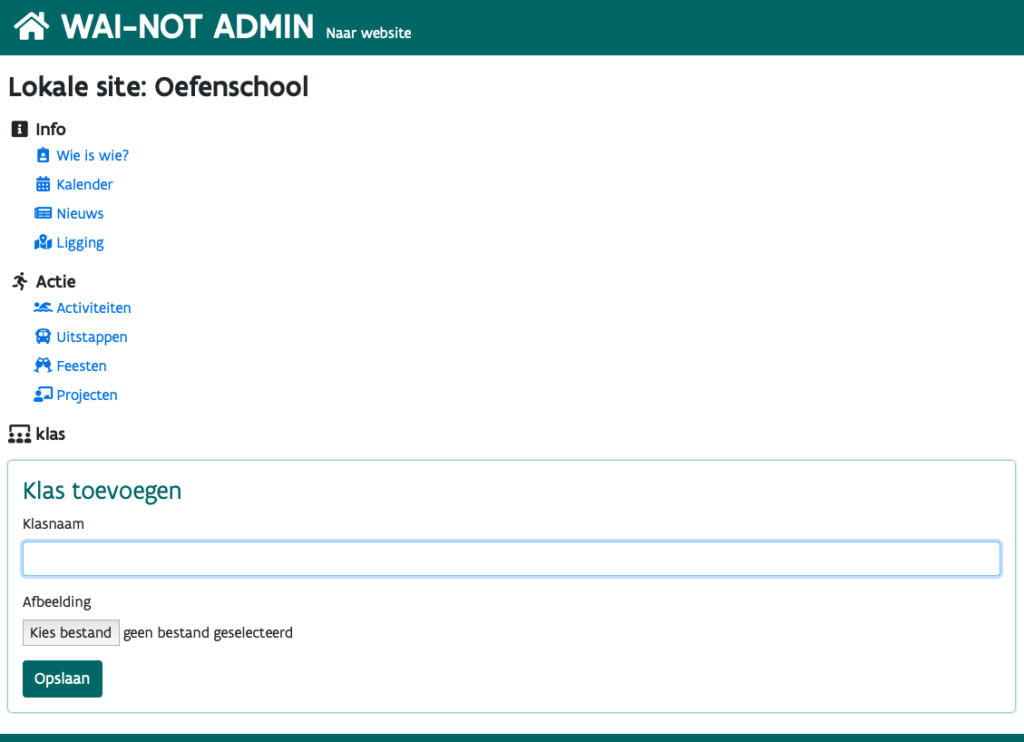Click the Klasnaam label
This screenshot has width=1024, height=742.
click(x=54, y=524)
